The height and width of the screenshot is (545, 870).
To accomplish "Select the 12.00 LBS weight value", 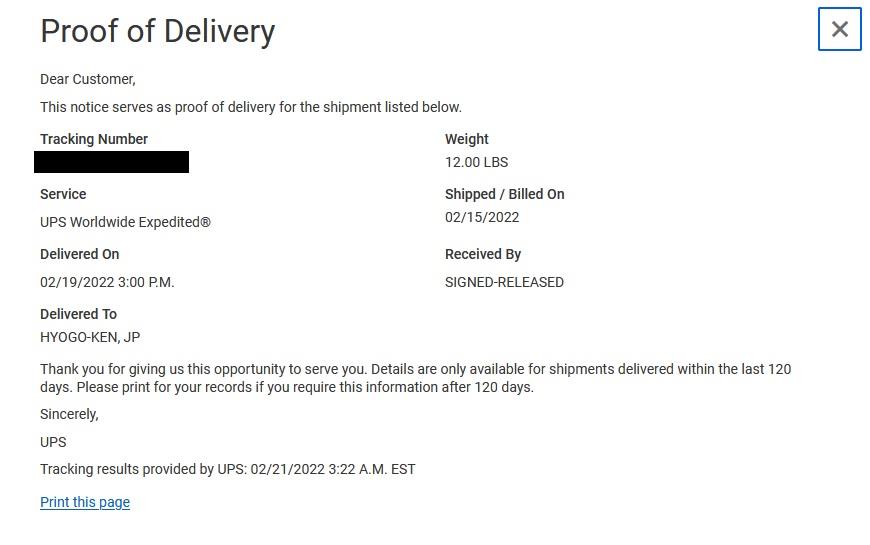I will (x=476, y=162).
